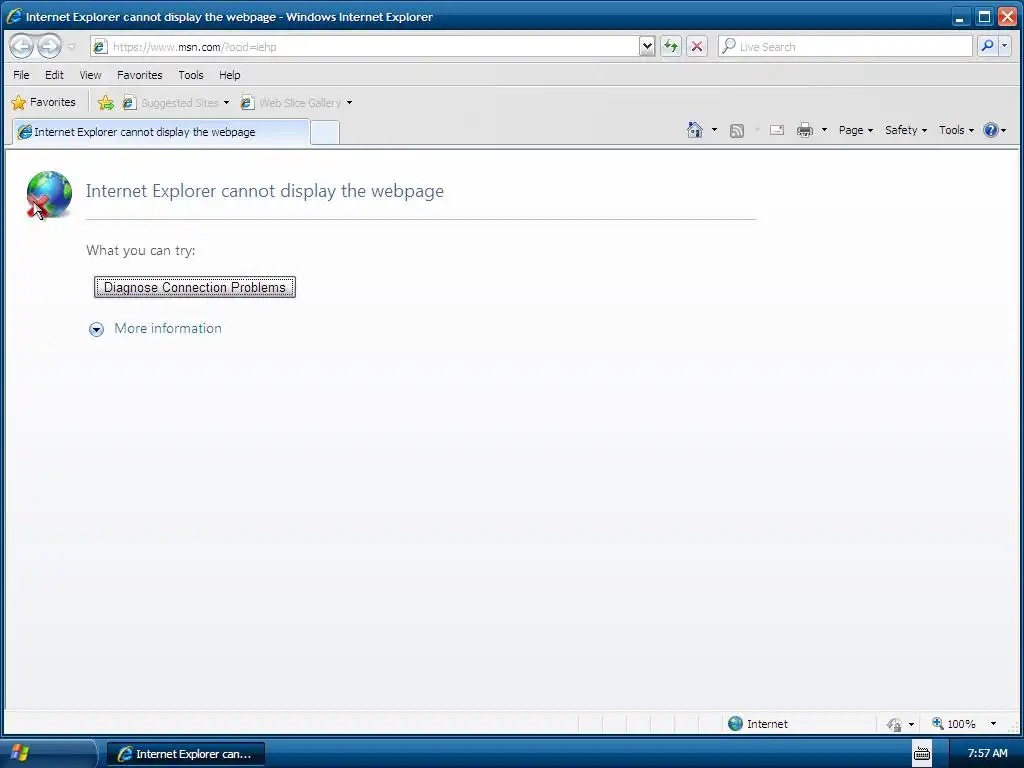Expand the address bar autocomplete dropdown
This screenshot has width=1024, height=768.
(647, 46)
